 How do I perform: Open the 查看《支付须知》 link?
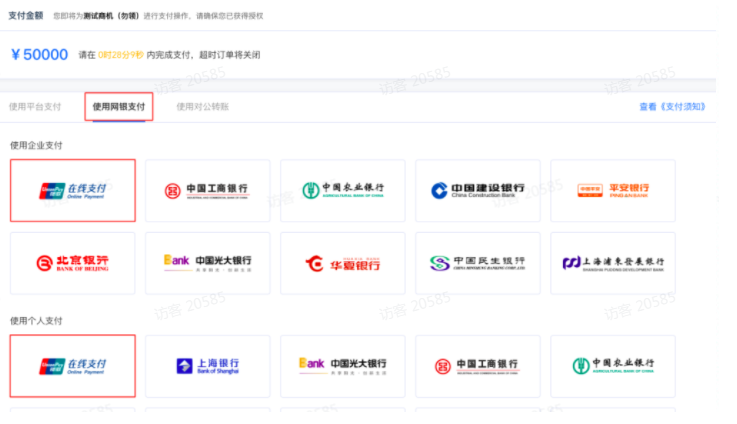tap(672, 107)
